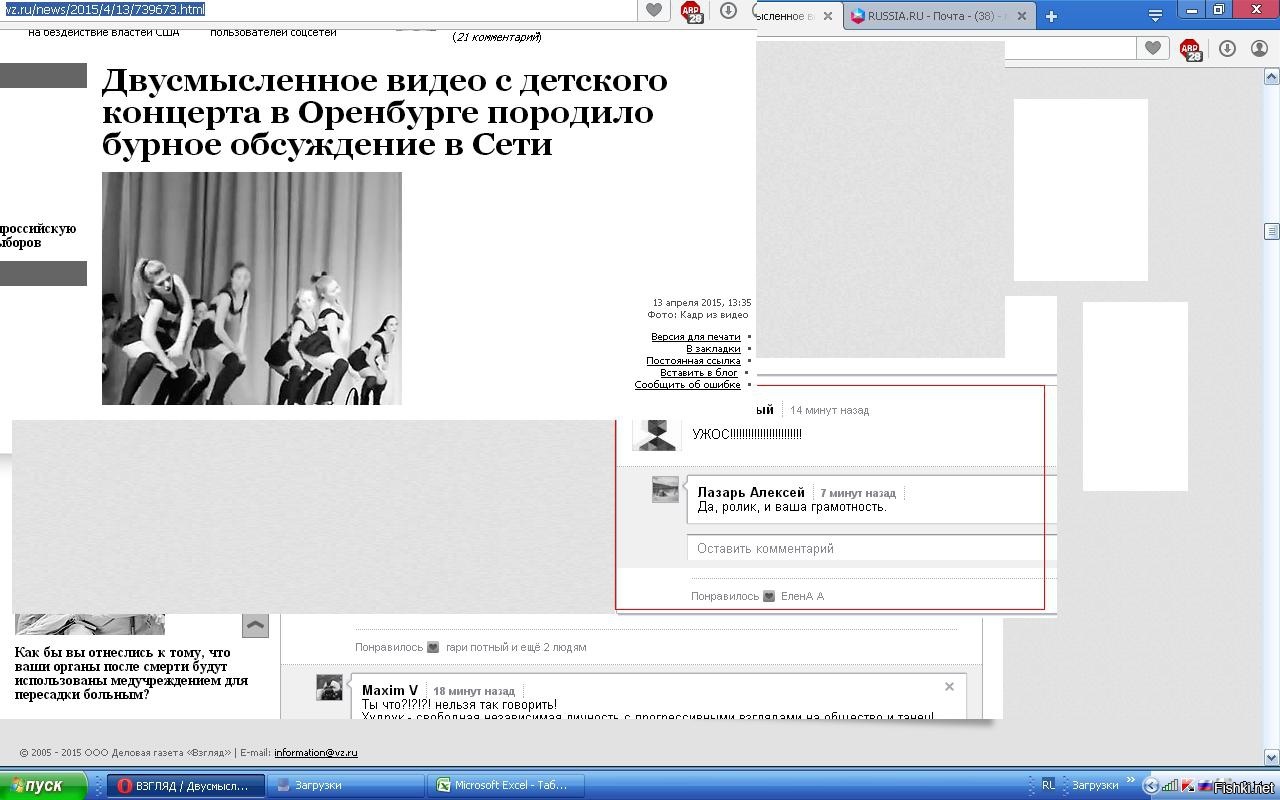Click scrollbar down arrow

[x=1272, y=757]
